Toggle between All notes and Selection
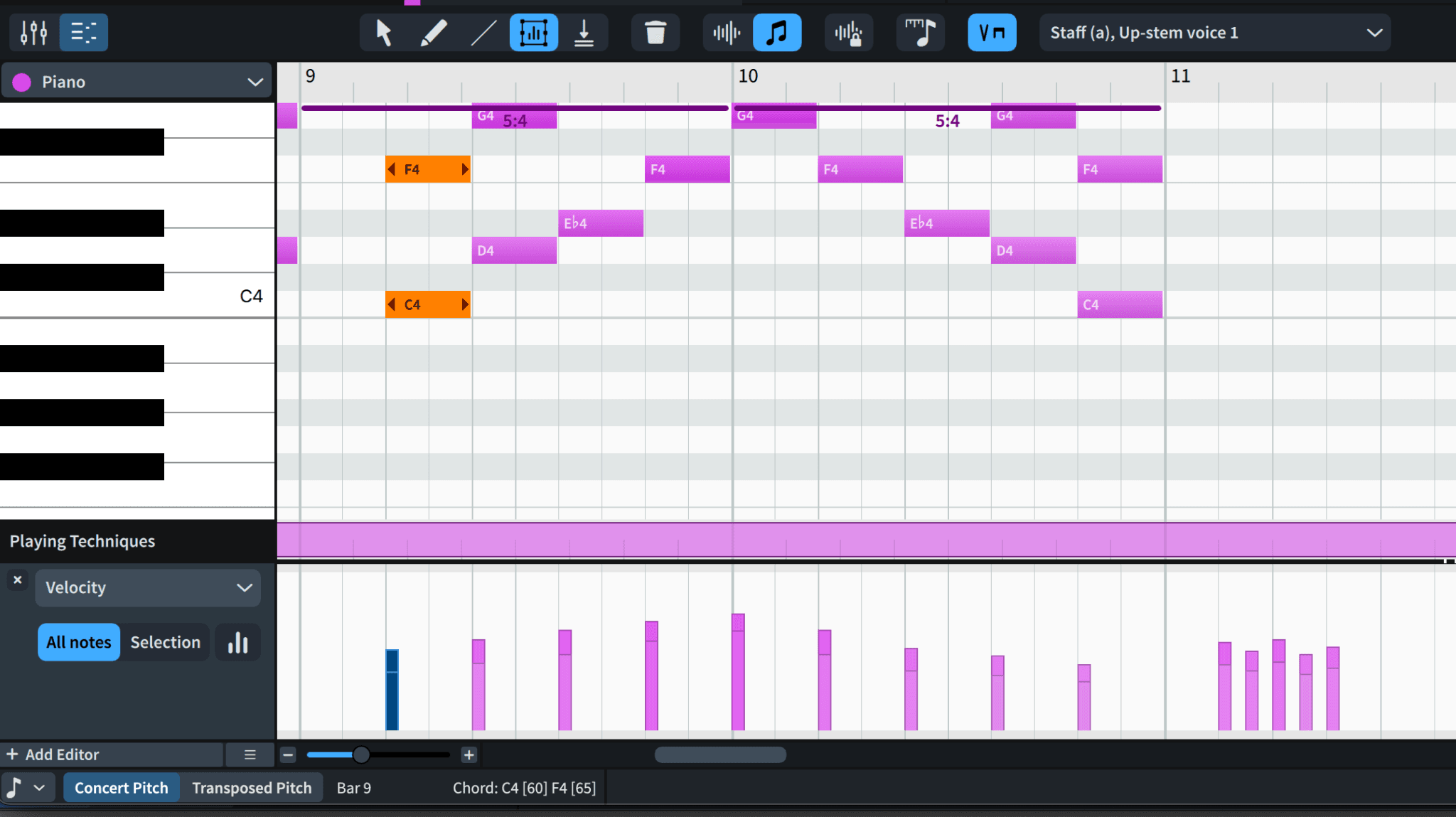 point(166,641)
